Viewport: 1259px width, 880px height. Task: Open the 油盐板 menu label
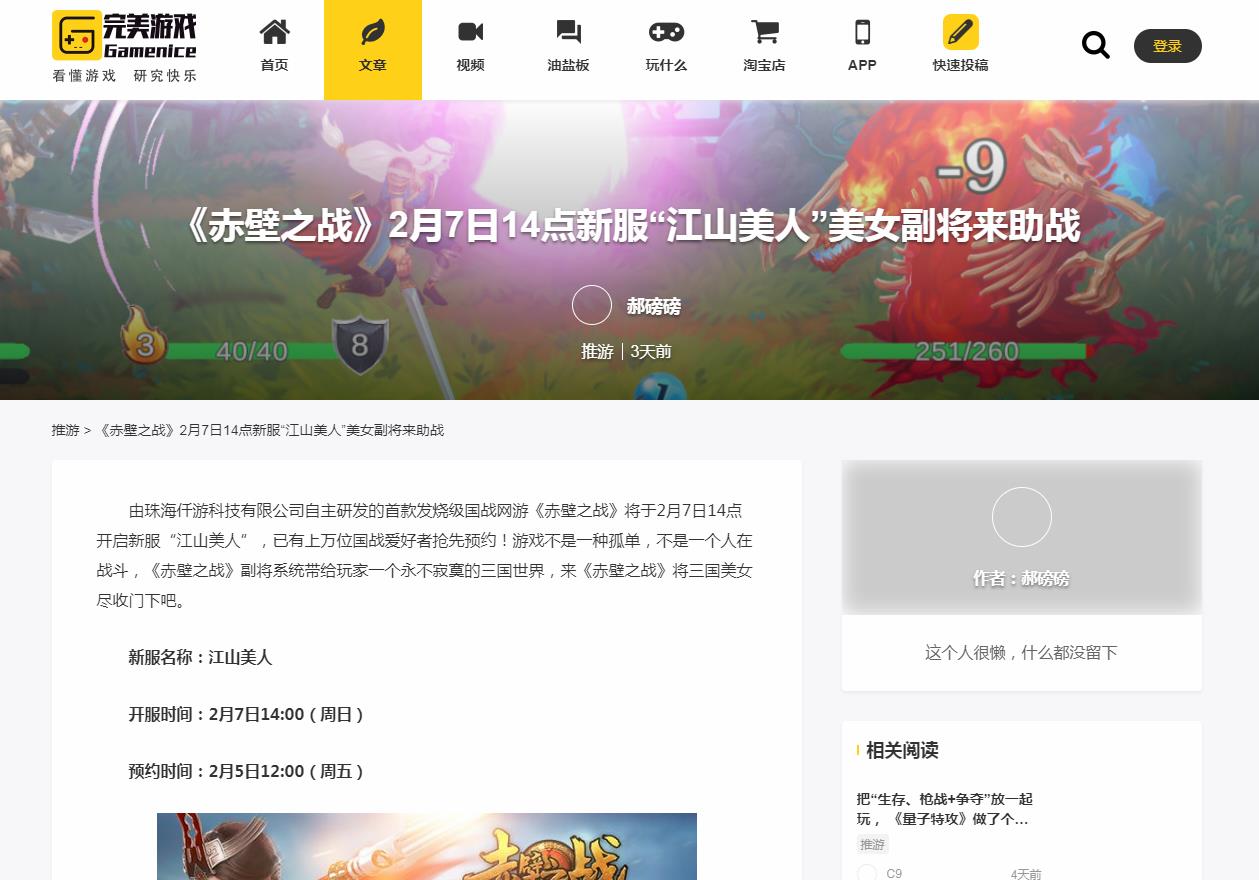point(569,65)
